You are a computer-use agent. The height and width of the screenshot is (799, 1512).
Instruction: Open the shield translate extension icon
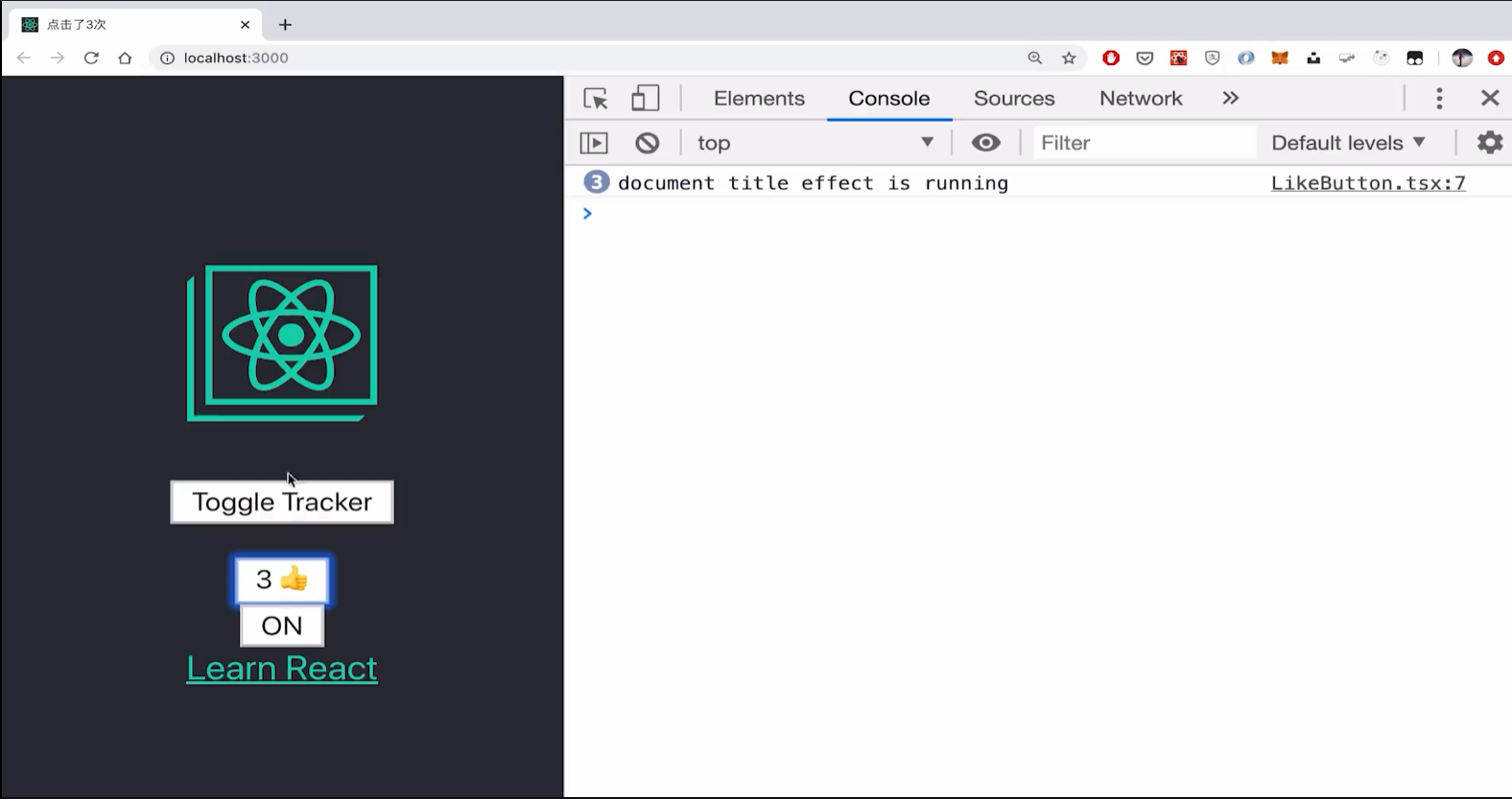tap(1212, 58)
